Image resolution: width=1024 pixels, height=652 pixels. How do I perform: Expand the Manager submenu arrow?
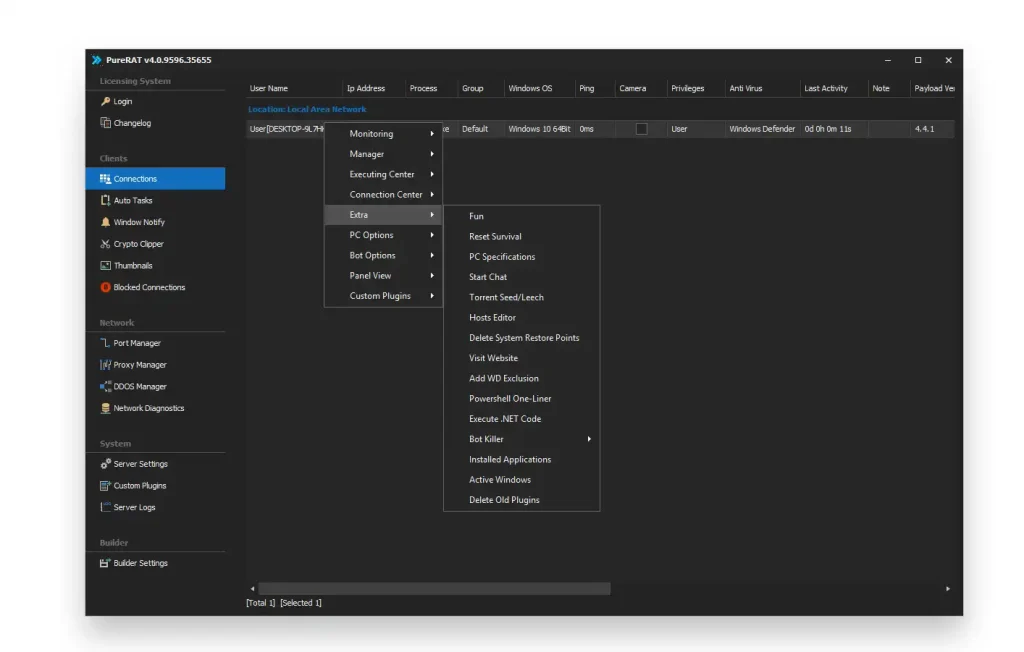[x=432, y=154]
